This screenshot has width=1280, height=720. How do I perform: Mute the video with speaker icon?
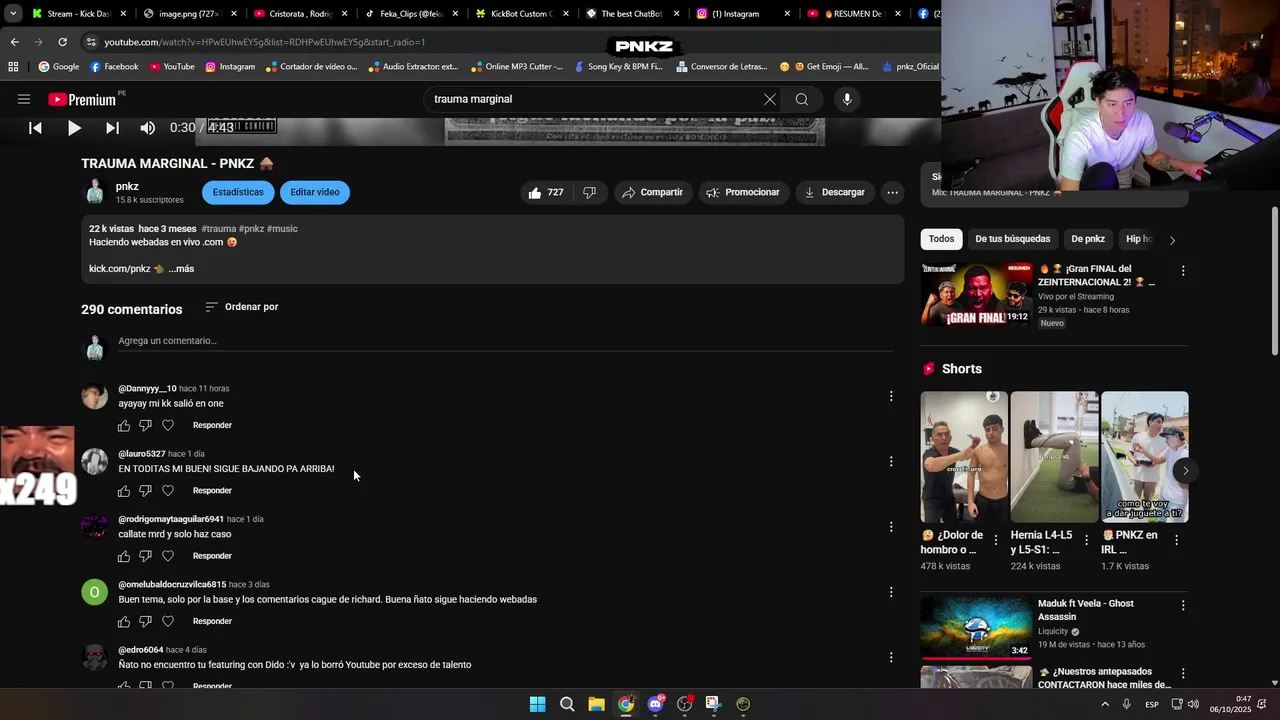point(148,128)
